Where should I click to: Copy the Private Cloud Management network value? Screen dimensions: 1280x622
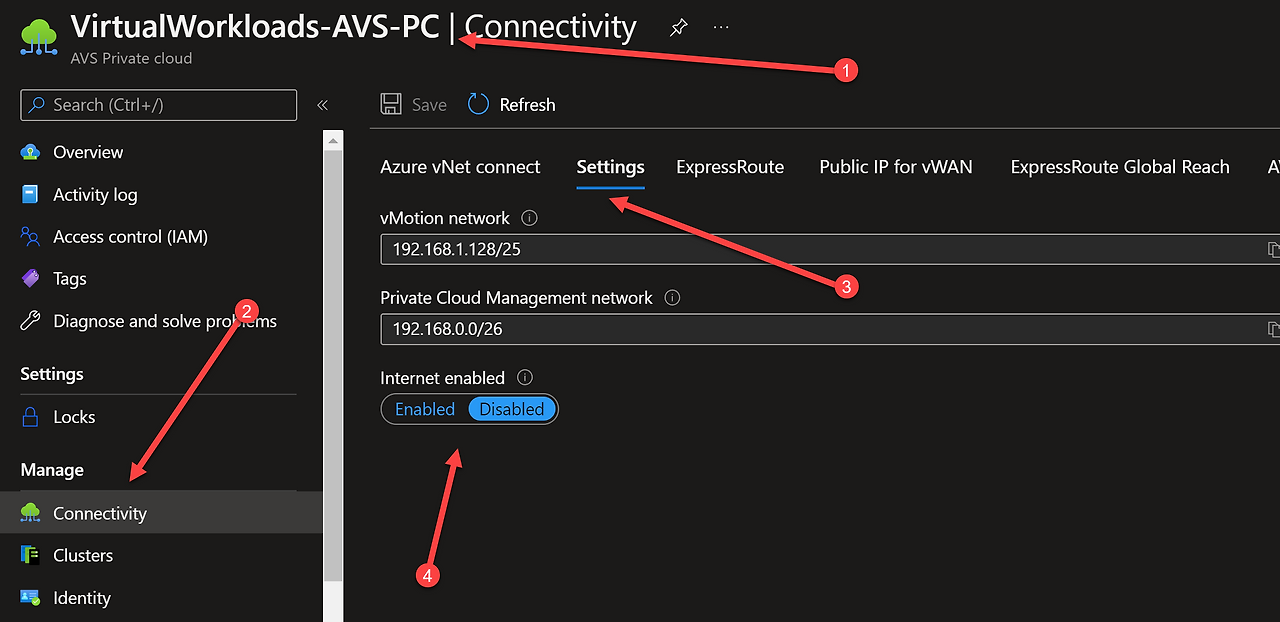(1273, 329)
